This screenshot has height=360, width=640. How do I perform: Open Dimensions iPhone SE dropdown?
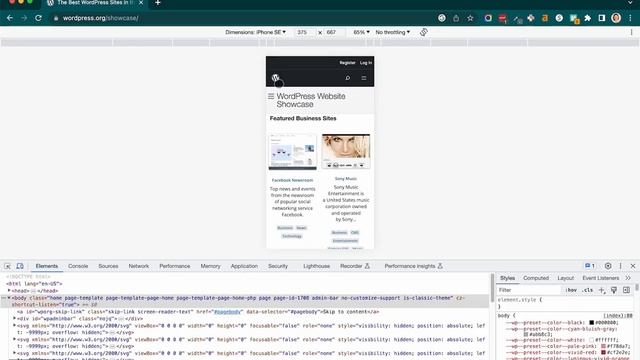(256, 32)
